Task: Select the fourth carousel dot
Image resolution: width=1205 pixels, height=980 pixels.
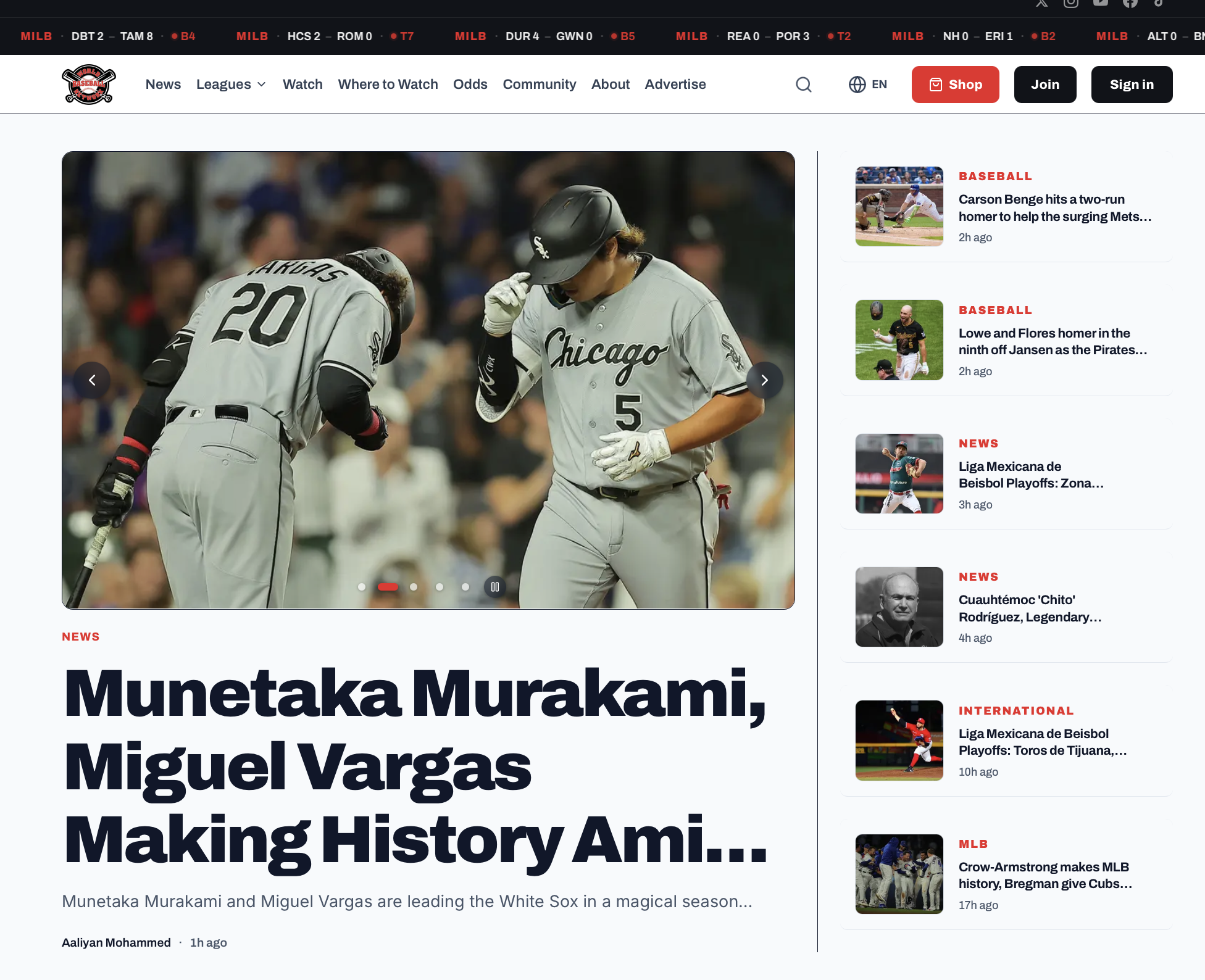Action: (440, 587)
